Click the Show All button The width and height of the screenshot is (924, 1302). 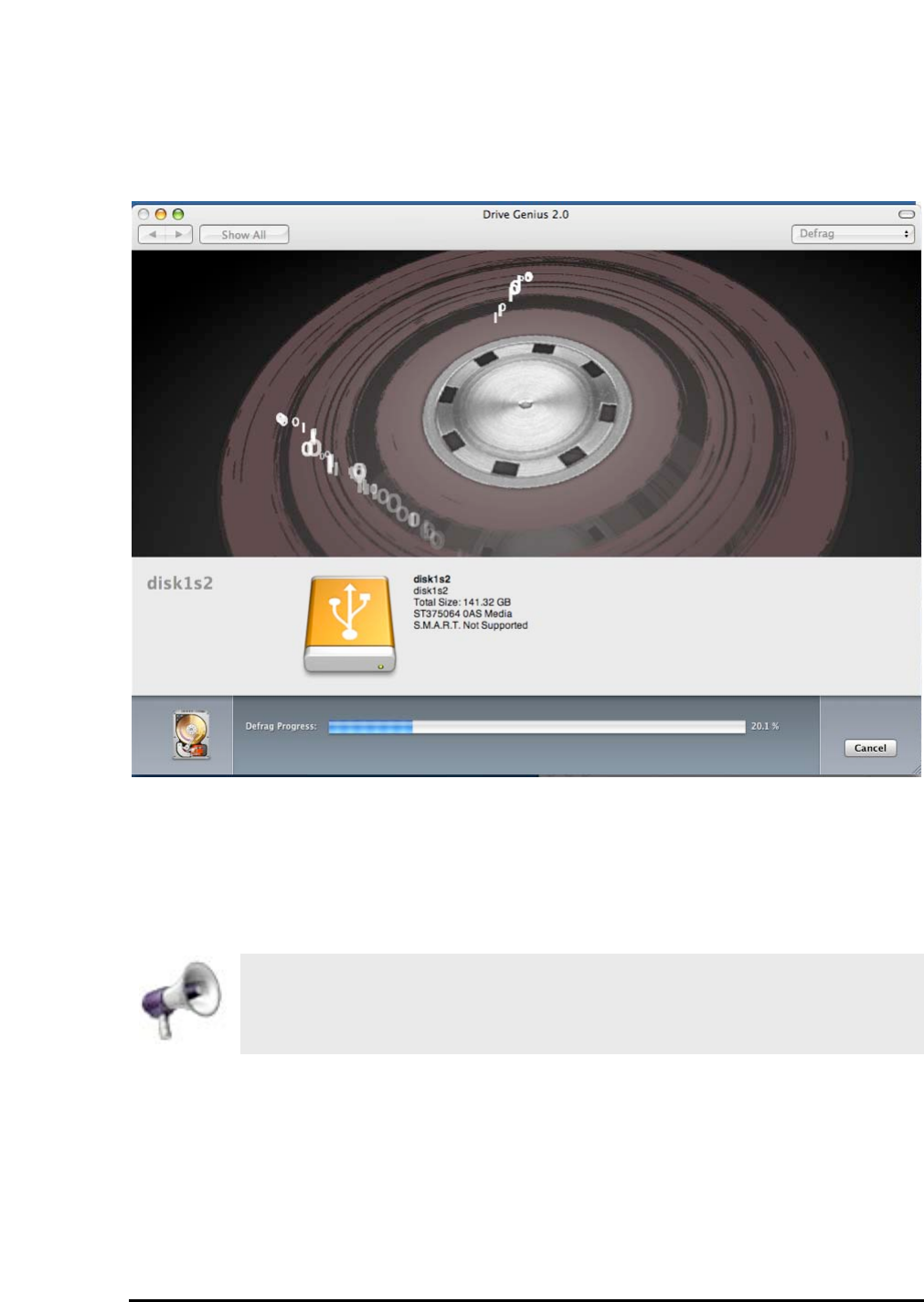244,235
